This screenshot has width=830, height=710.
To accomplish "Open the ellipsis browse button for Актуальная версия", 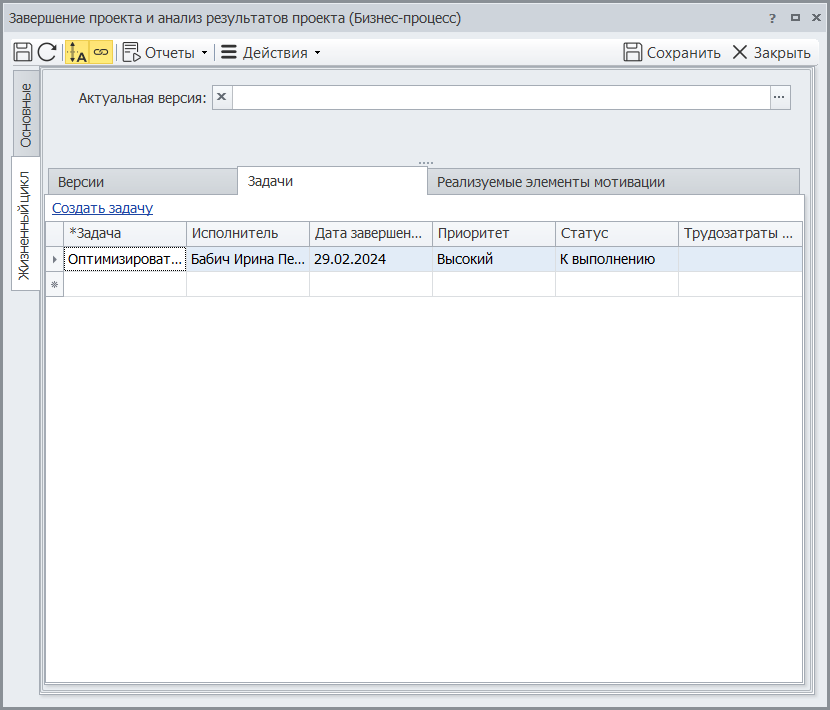I will [x=780, y=97].
